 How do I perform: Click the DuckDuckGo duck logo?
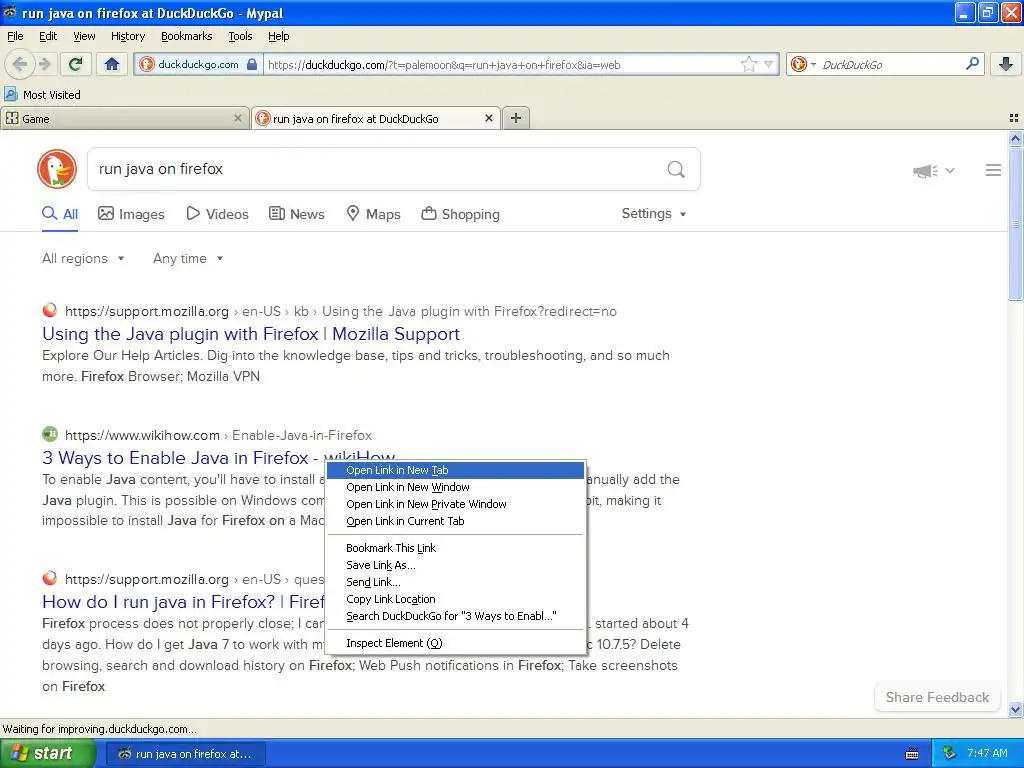57,169
